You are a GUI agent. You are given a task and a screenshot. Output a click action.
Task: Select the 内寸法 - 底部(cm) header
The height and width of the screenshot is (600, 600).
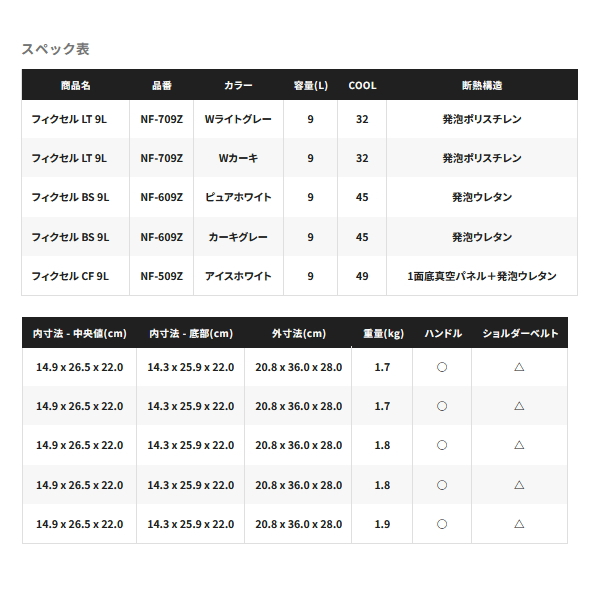tap(191, 334)
